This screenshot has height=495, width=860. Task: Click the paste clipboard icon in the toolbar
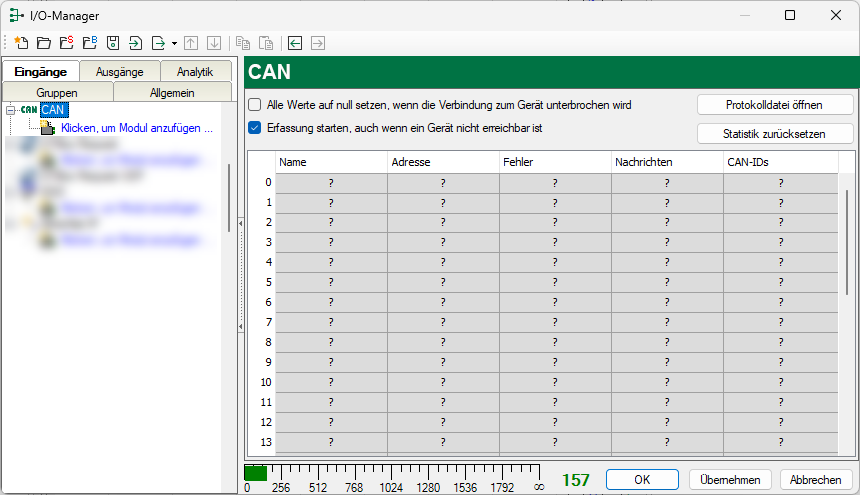[265, 43]
